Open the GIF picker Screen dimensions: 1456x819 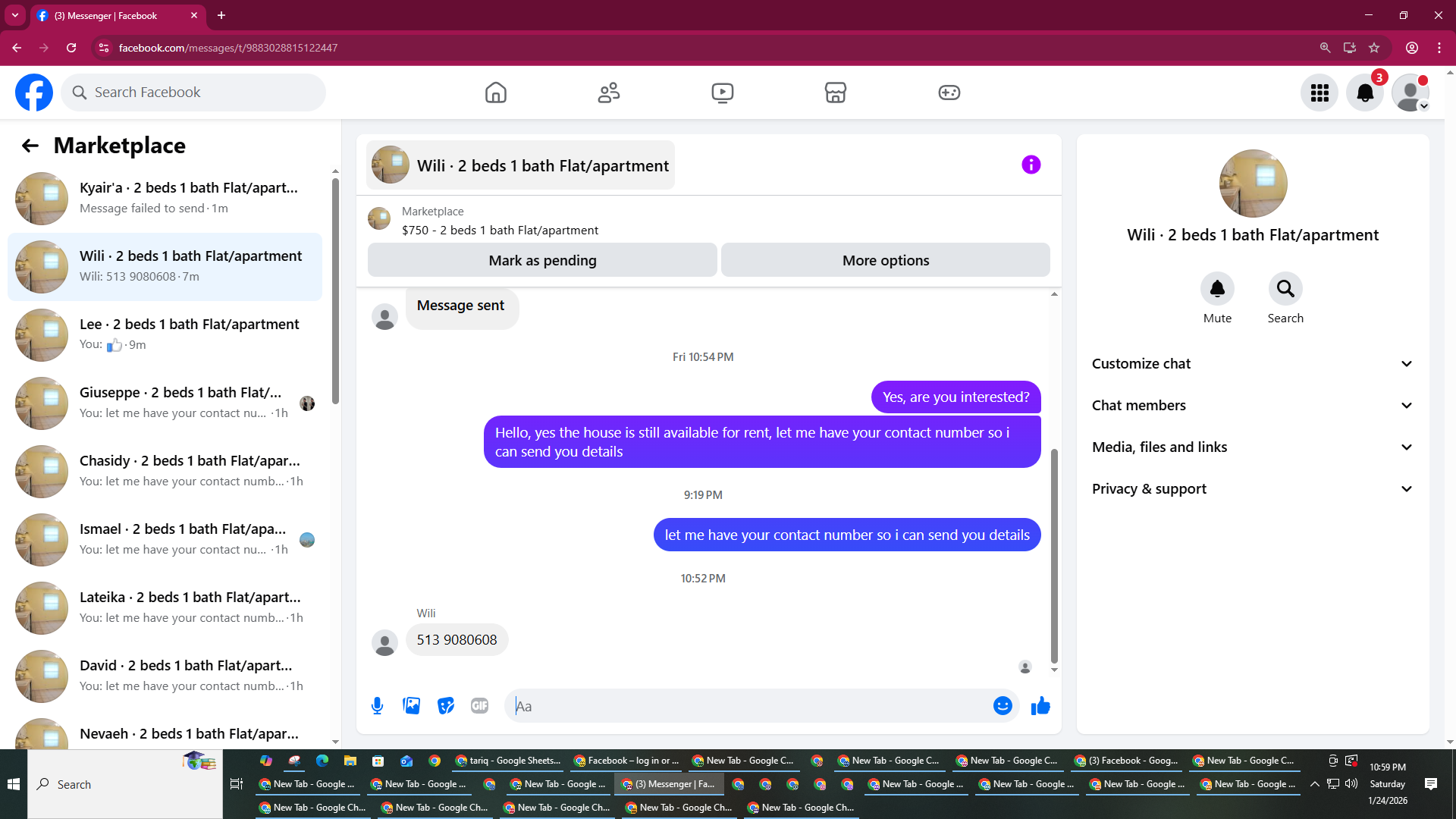tap(479, 706)
